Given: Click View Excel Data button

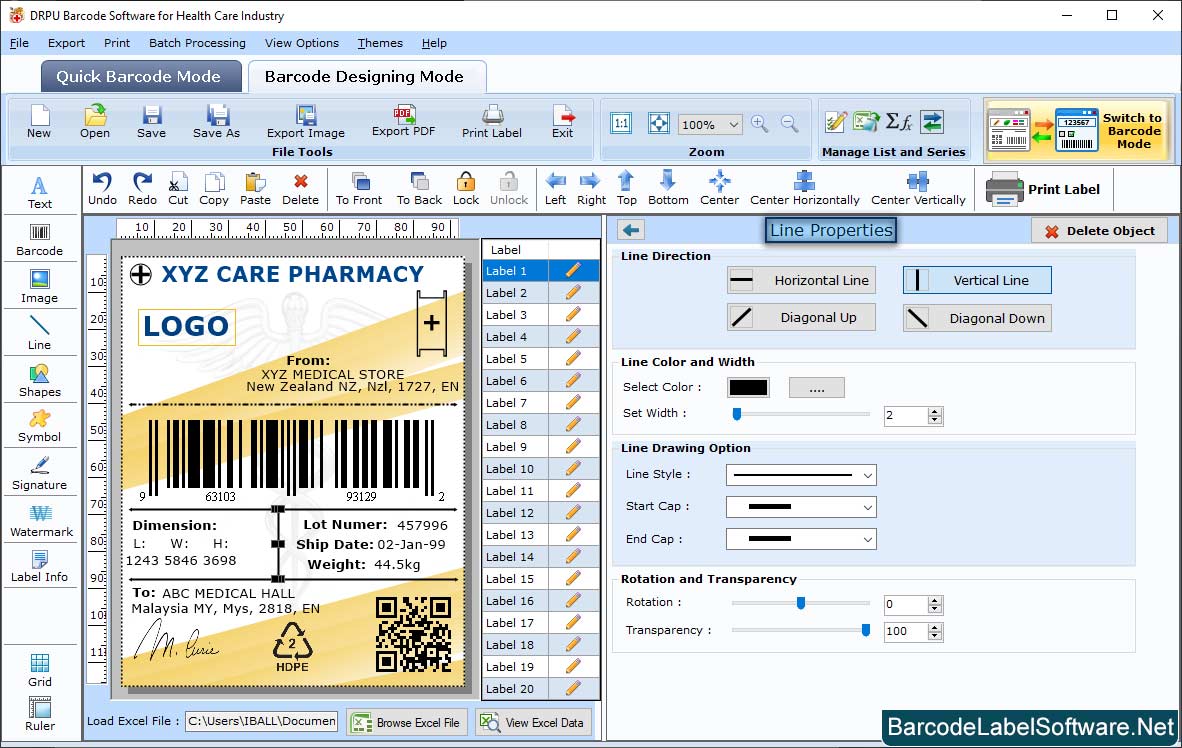Looking at the screenshot, I should [534, 722].
